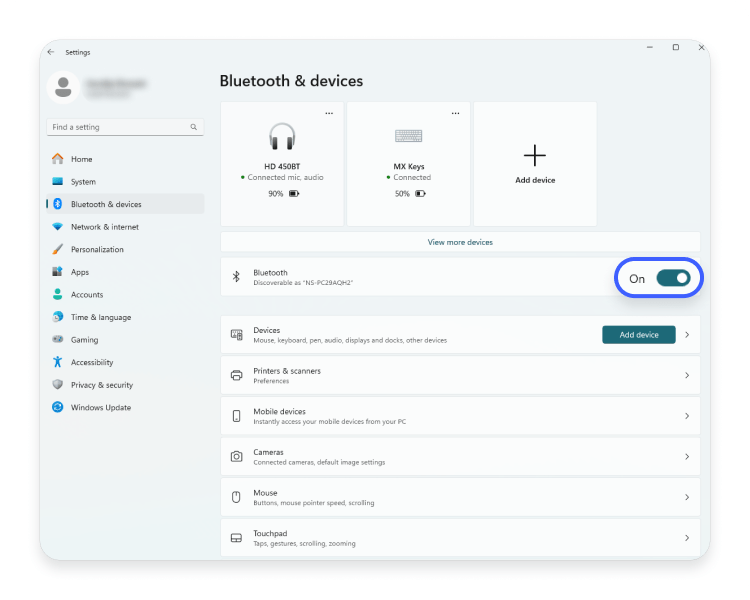This screenshot has width=750, height=600.
Task: Click the Cameras row title
Action: pos(268,452)
